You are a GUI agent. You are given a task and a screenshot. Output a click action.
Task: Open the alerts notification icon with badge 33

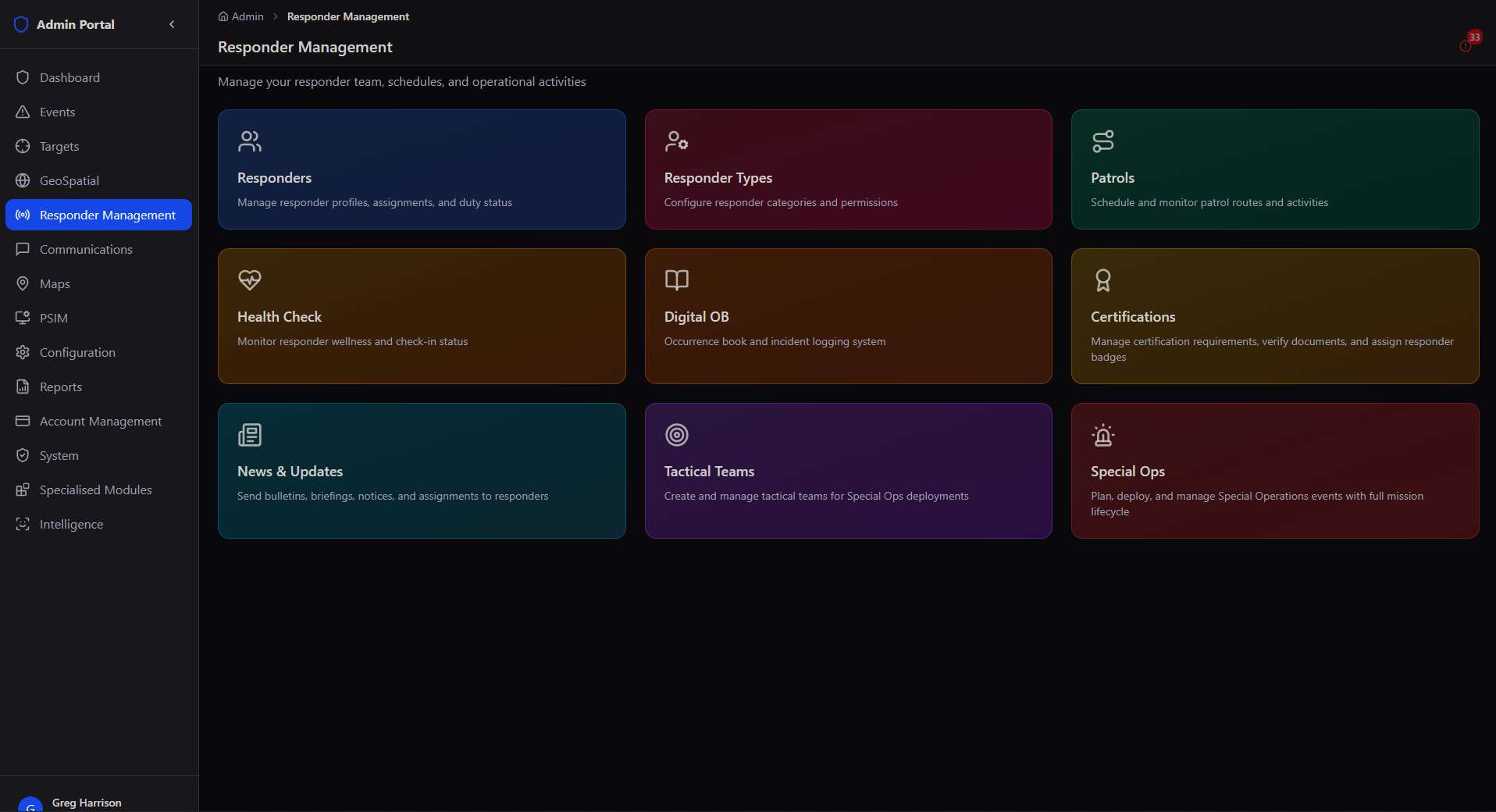pos(1469,41)
